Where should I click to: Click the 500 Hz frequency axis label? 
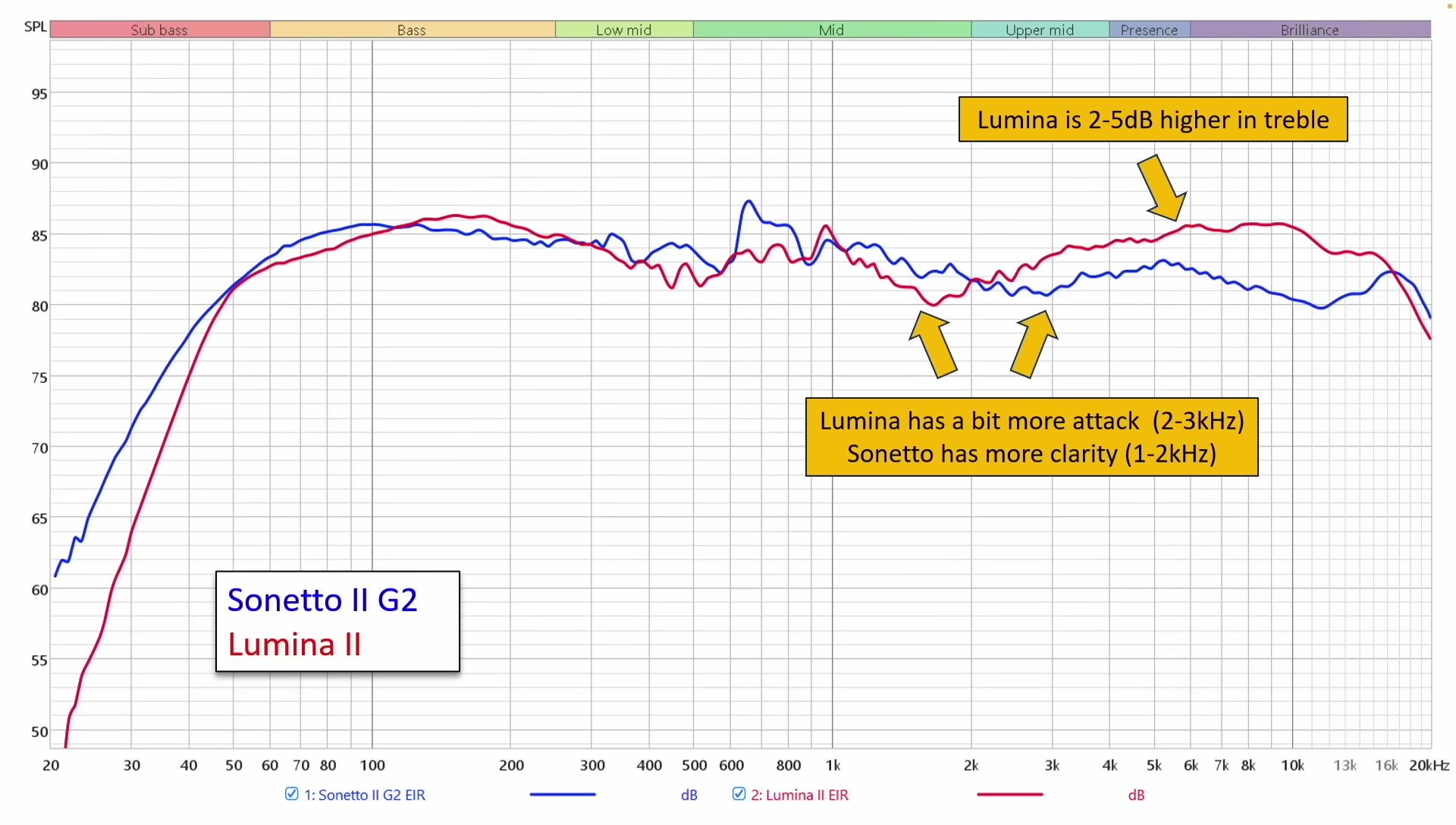click(x=694, y=765)
